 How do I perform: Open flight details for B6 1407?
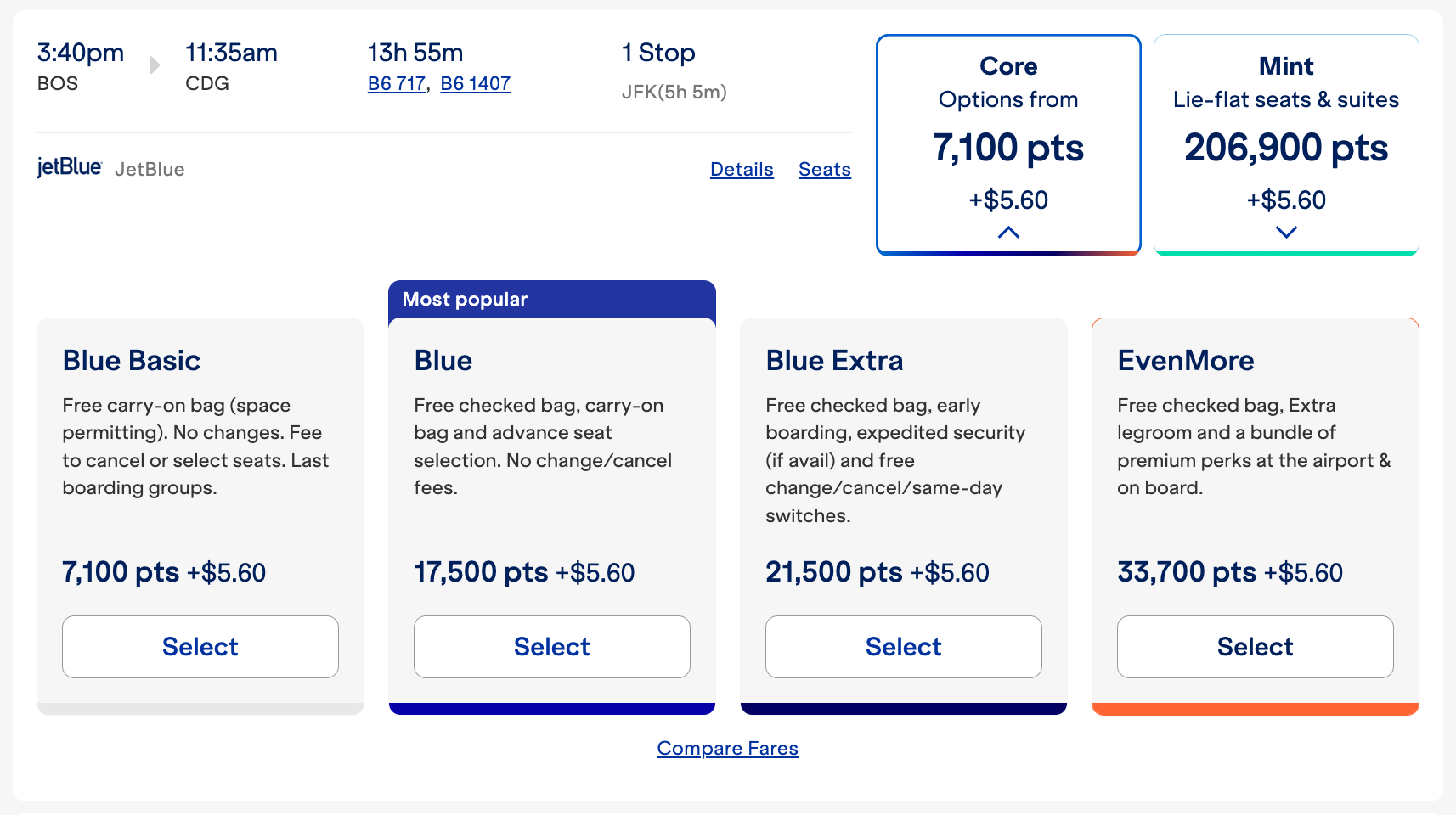[x=475, y=83]
